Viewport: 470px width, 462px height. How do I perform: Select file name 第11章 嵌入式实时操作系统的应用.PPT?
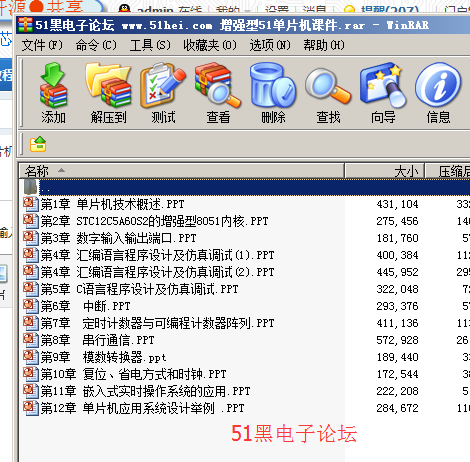point(145,391)
